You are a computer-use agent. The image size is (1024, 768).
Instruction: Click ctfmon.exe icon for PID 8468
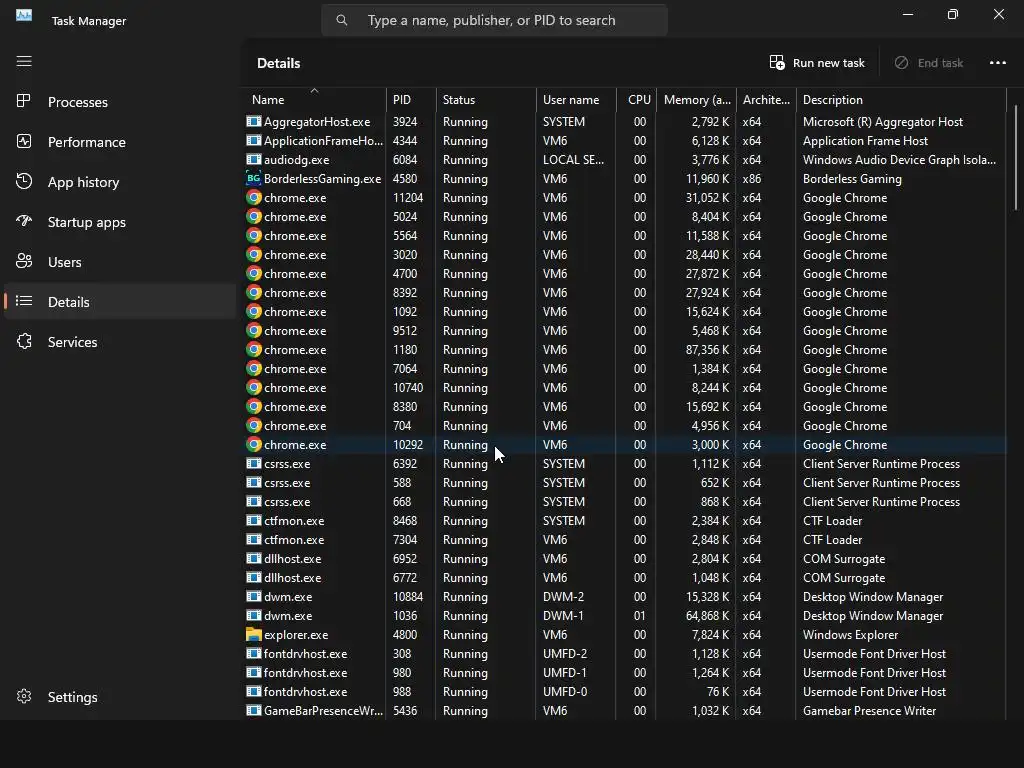pos(253,520)
